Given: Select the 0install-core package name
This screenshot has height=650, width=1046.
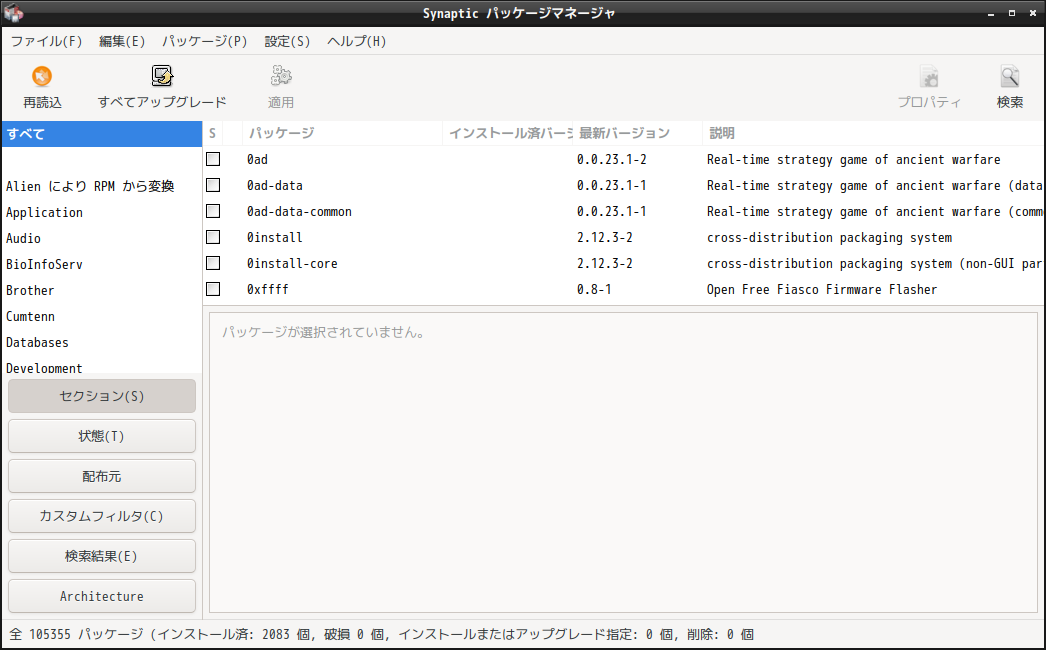Looking at the screenshot, I should [x=292, y=264].
